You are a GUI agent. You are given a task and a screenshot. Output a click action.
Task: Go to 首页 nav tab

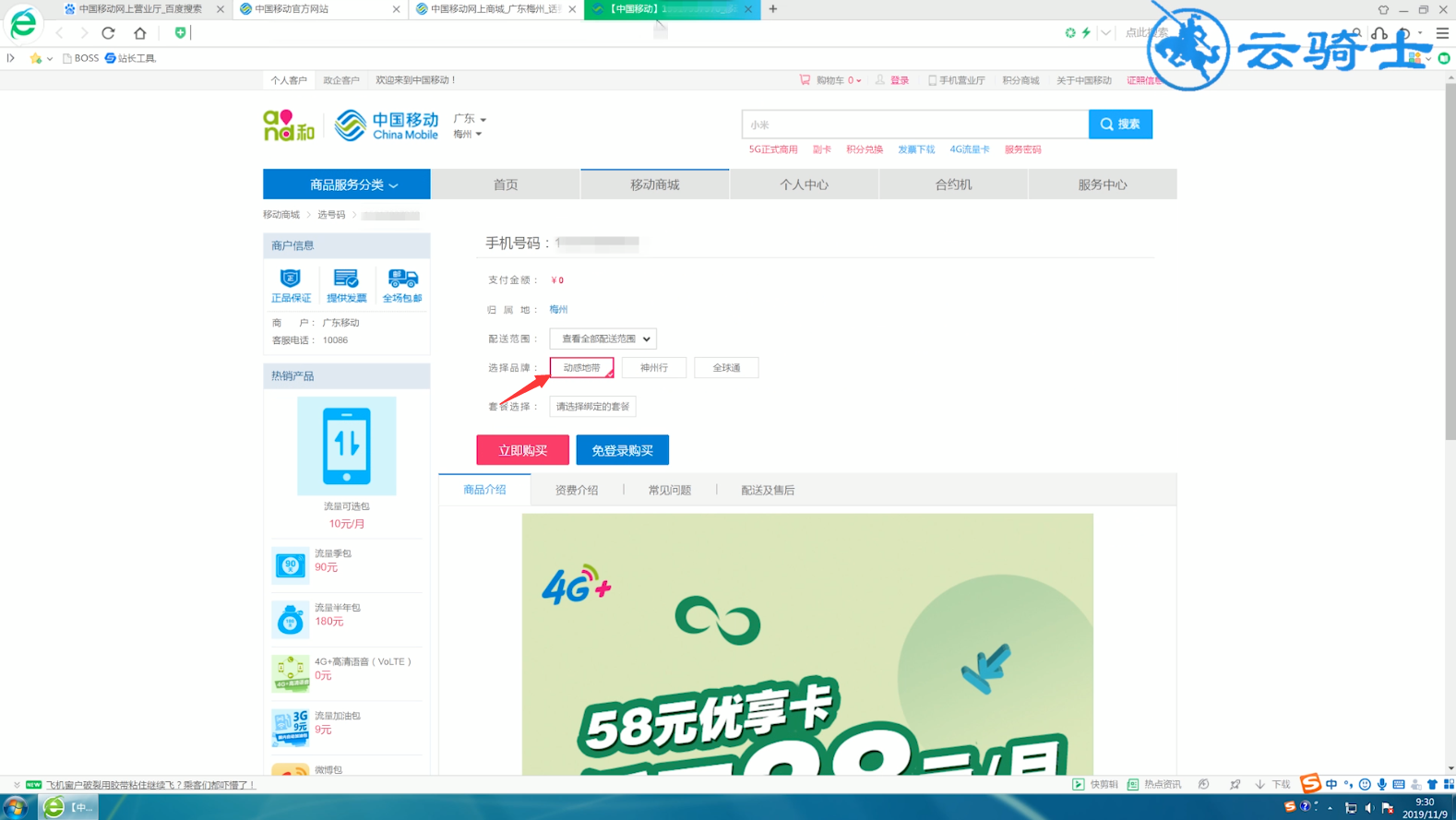(x=506, y=184)
